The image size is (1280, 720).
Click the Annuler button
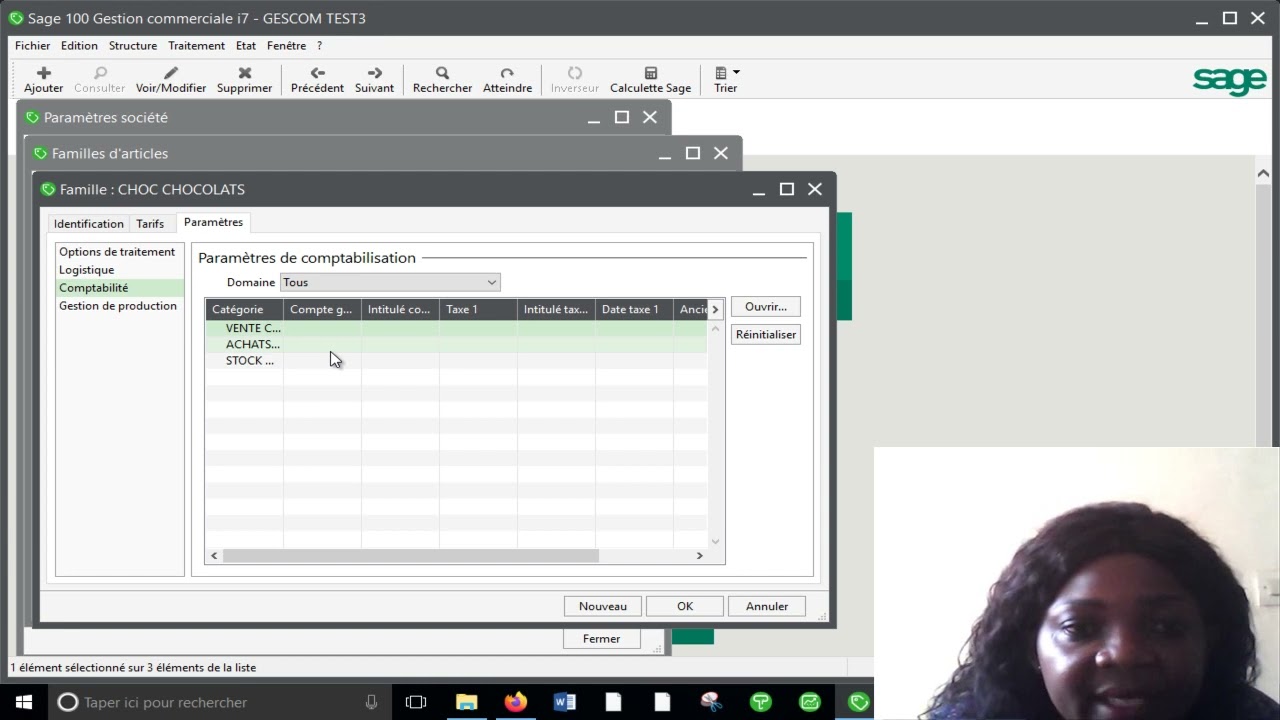pos(767,606)
